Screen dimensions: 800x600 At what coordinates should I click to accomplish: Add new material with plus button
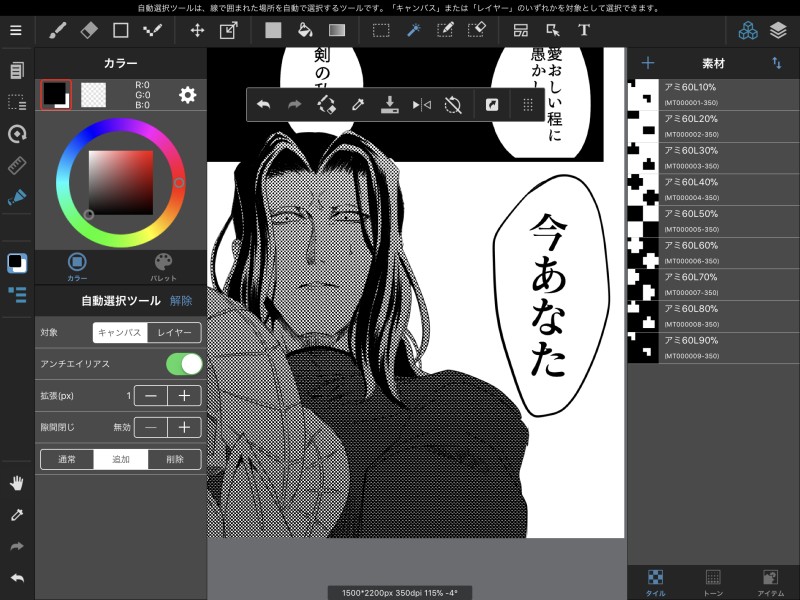[648, 63]
